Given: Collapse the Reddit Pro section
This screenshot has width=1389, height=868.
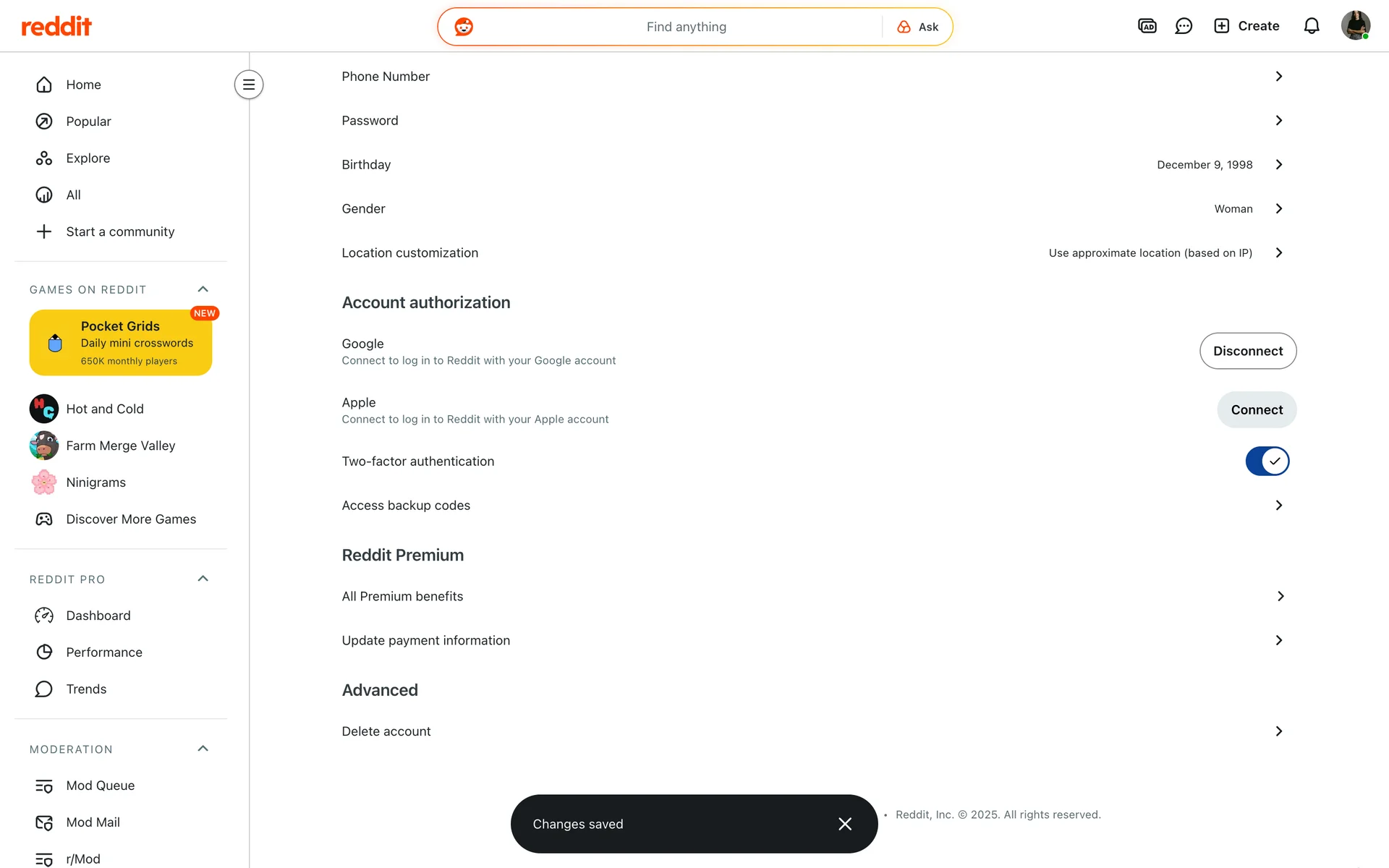Looking at the screenshot, I should coord(203,579).
